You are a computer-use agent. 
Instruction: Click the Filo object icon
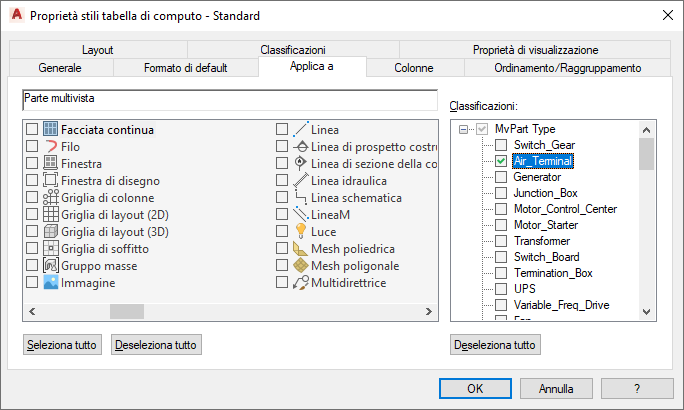[50, 146]
